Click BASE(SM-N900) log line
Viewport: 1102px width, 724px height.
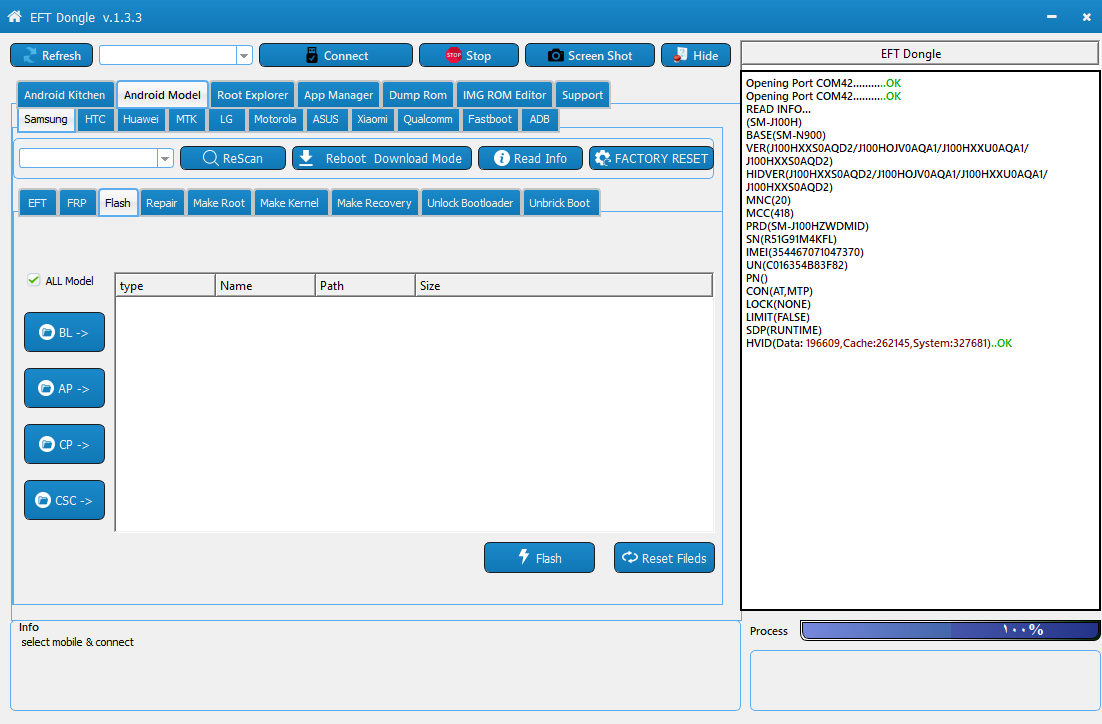(786, 135)
